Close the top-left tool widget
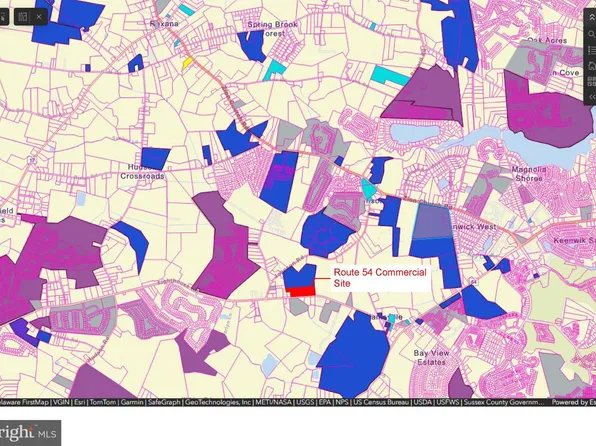Screen dimensions: 596x446 (39, 17)
